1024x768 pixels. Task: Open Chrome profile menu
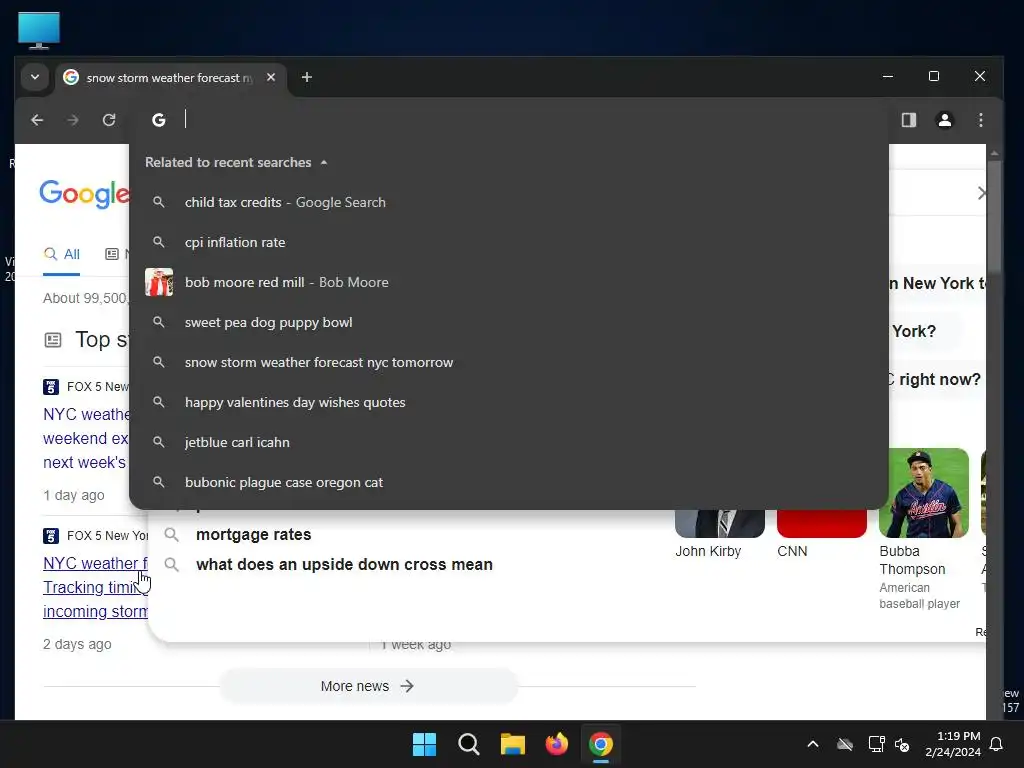coord(944,120)
